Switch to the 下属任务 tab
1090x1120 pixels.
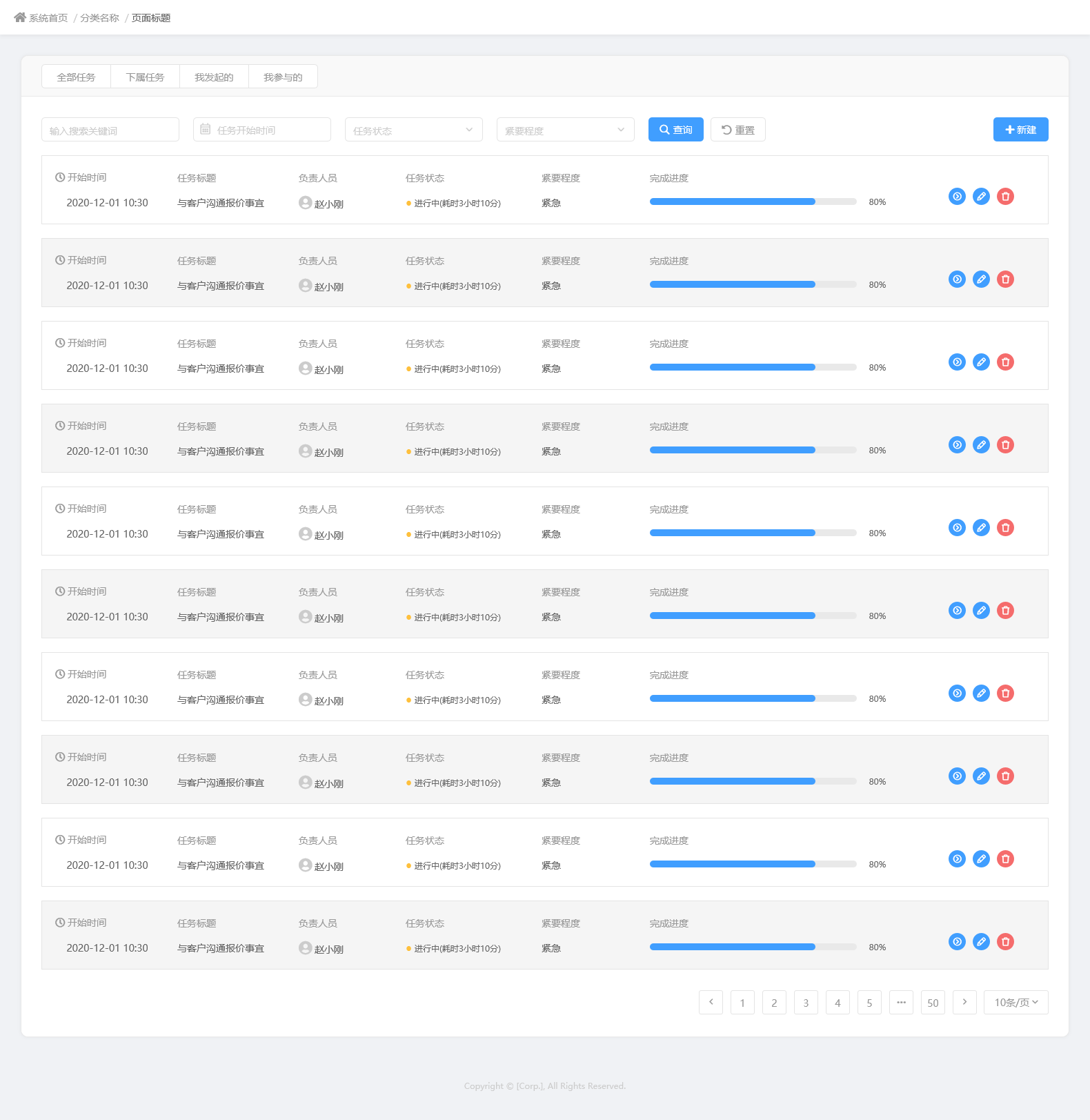(x=145, y=77)
